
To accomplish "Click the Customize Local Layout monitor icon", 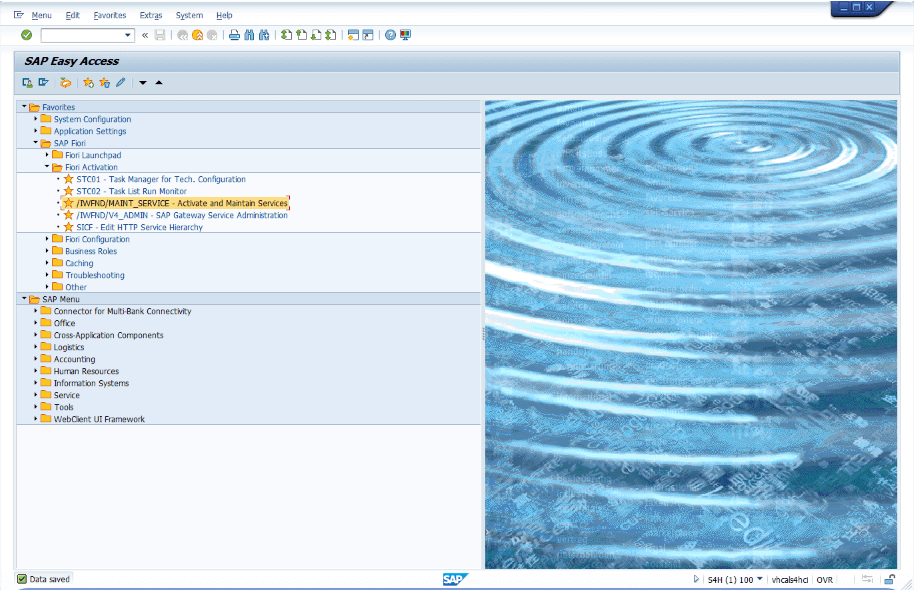I will click(x=405, y=35).
